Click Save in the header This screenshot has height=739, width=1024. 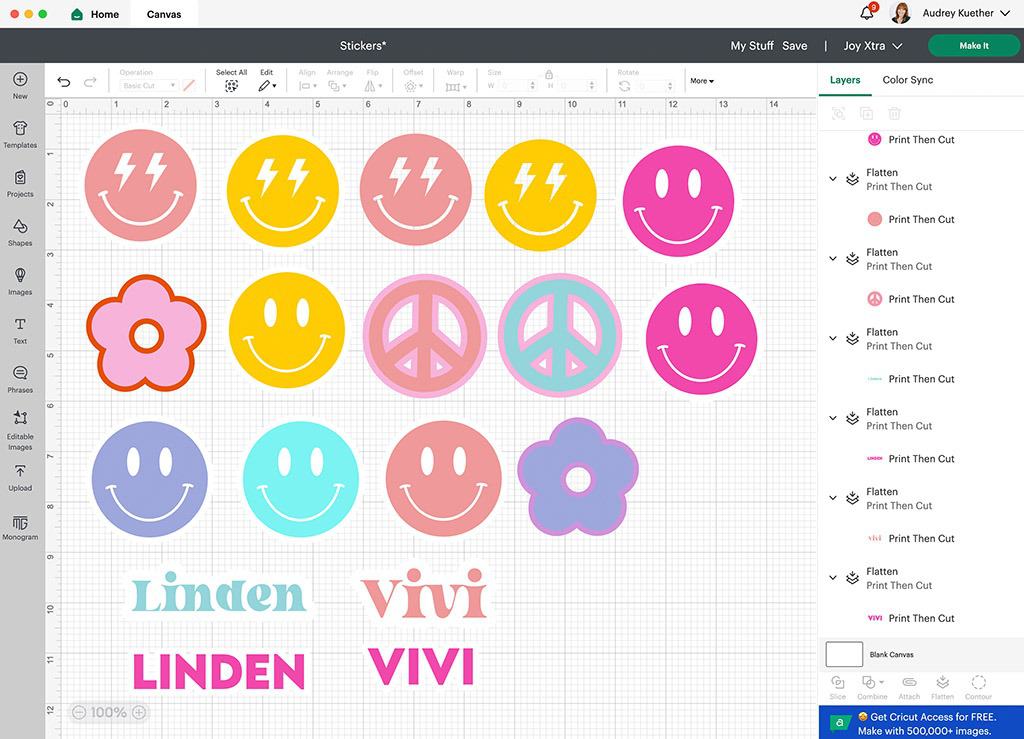pos(794,46)
